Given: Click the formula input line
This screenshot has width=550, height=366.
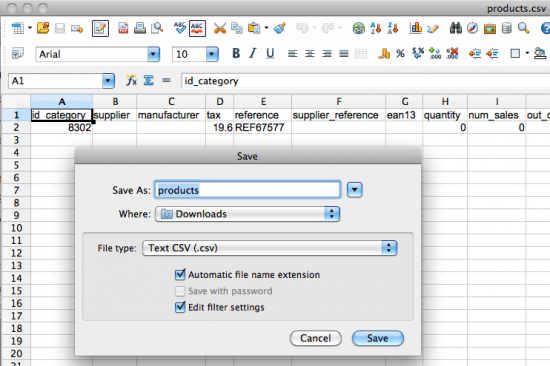Looking at the screenshot, I should [x=365, y=81].
